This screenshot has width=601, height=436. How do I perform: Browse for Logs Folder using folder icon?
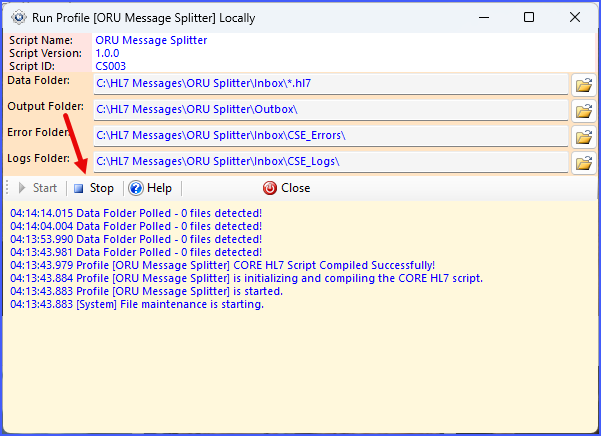point(584,163)
